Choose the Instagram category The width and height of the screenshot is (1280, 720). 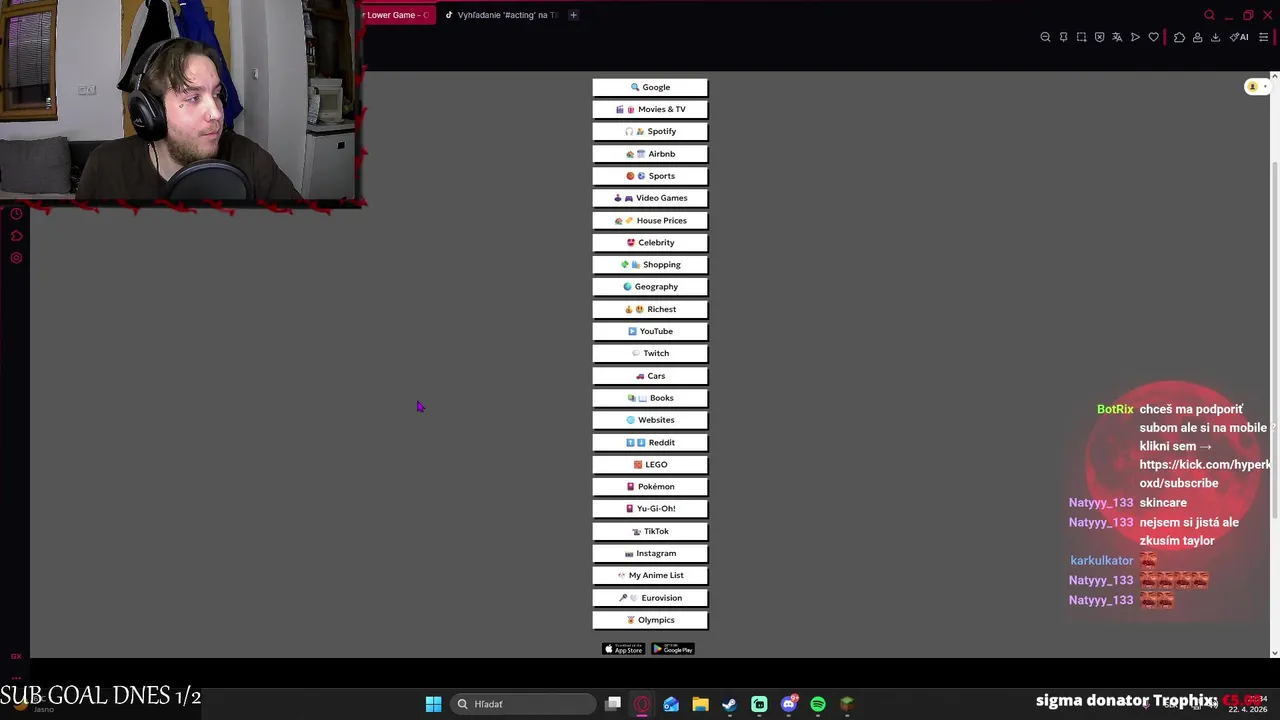[650, 553]
